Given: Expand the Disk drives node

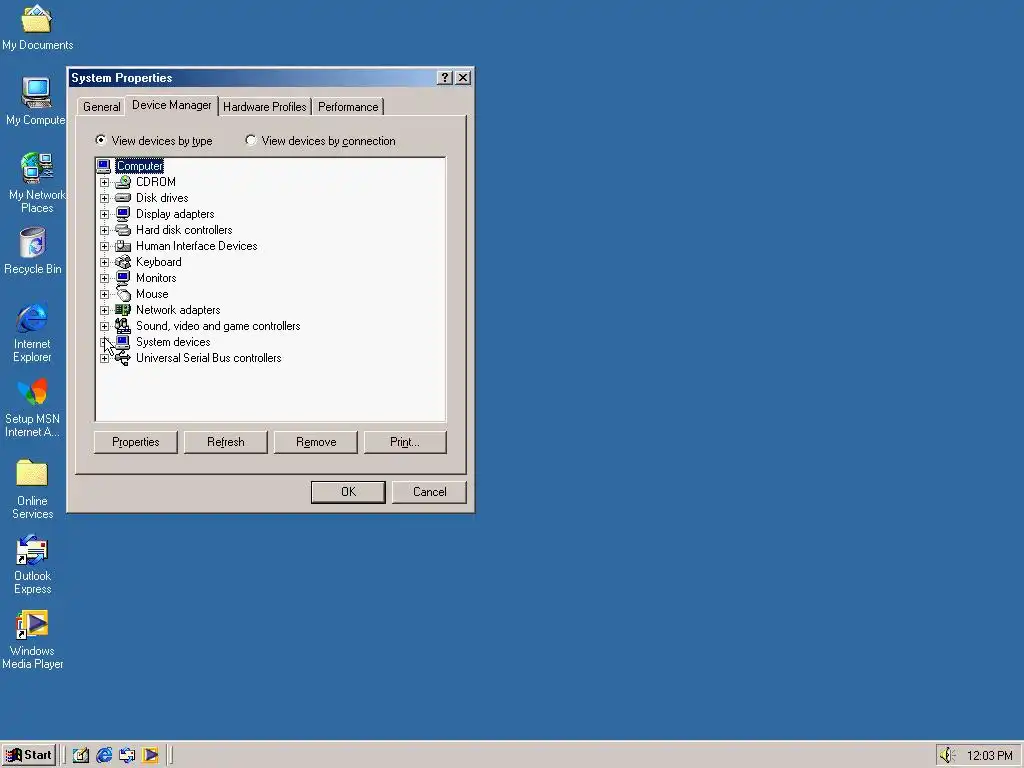Looking at the screenshot, I should [104, 198].
